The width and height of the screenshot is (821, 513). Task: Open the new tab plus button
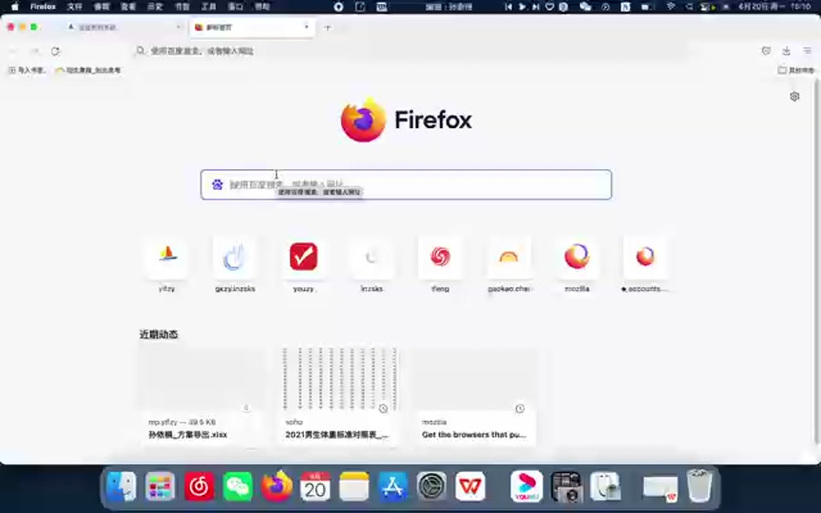[x=328, y=28]
